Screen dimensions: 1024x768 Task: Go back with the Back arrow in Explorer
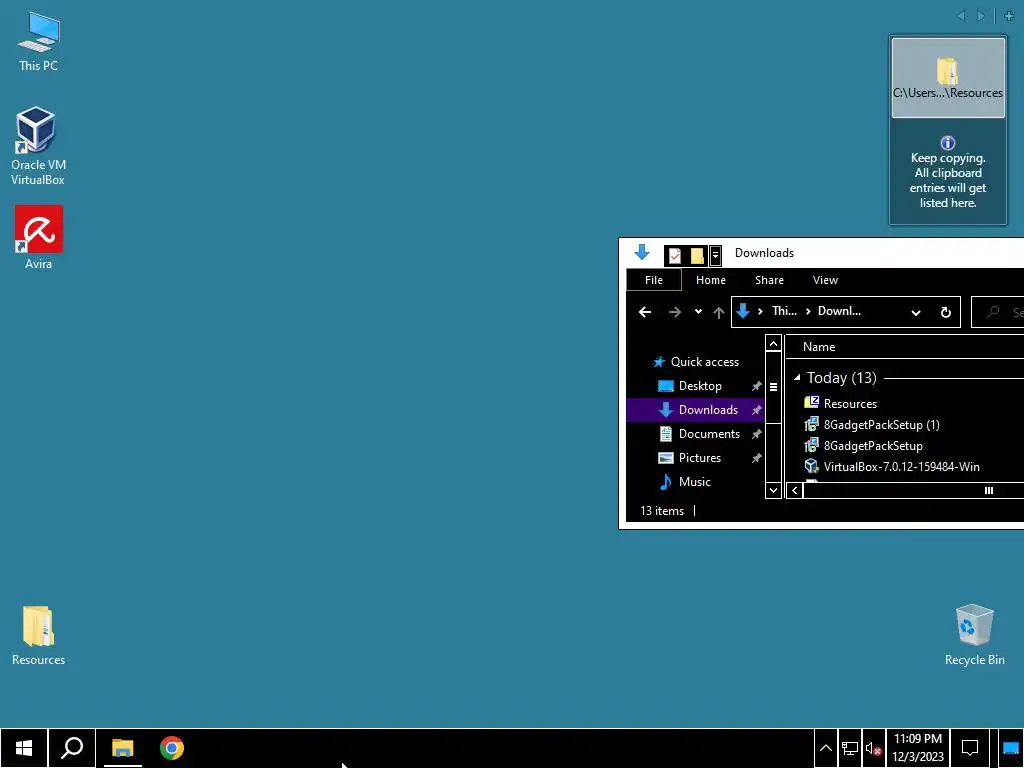coord(645,312)
